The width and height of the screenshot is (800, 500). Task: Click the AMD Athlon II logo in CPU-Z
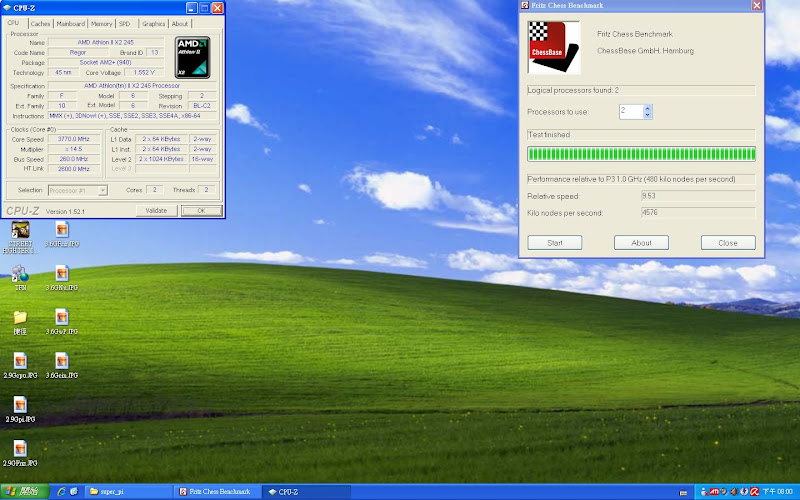[191, 57]
